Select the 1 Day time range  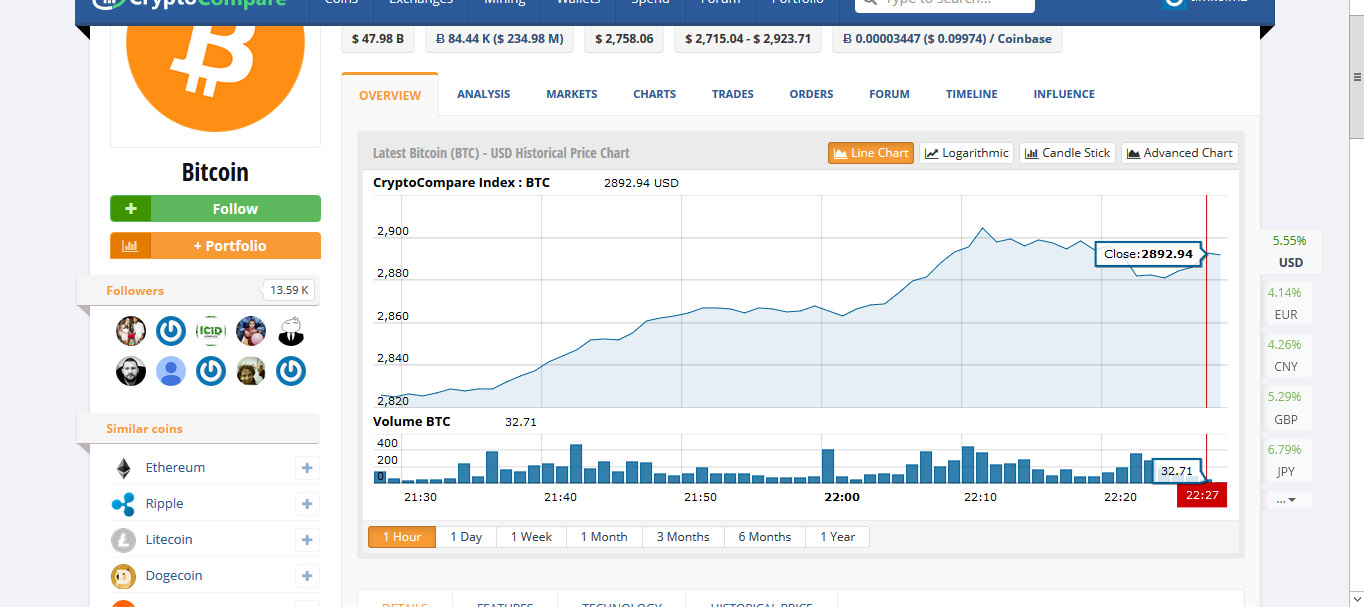click(x=466, y=537)
